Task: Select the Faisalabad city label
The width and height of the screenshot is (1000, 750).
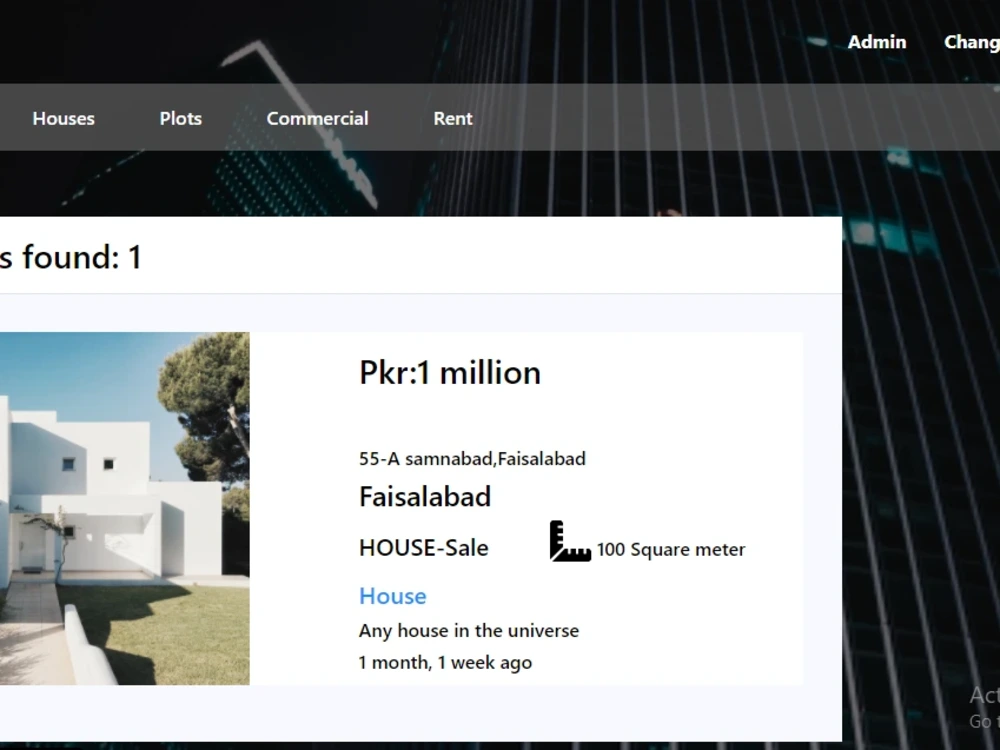Action: pyautogui.click(x=425, y=497)
